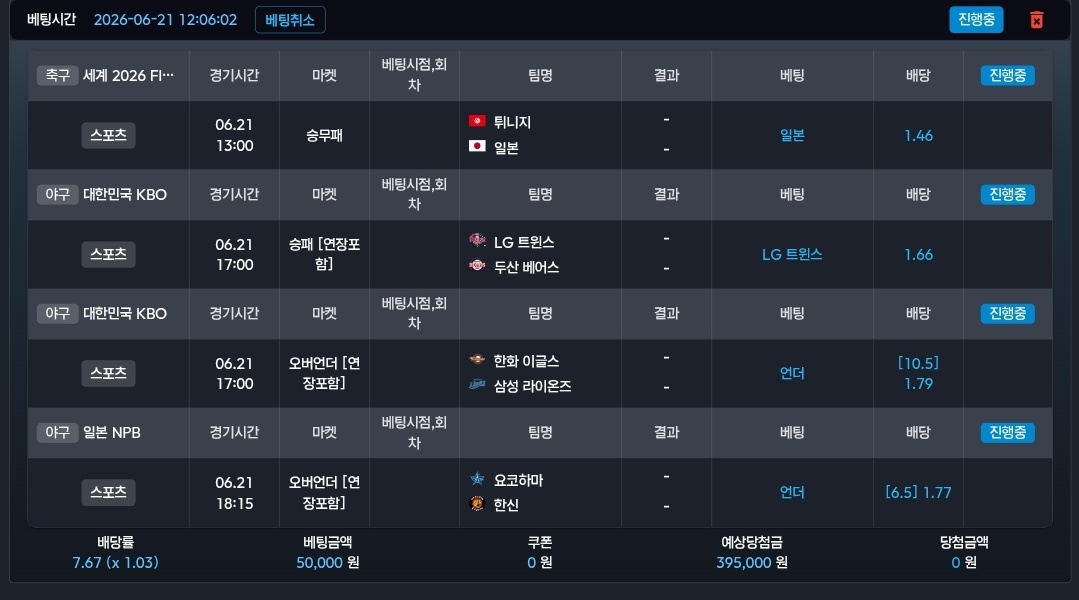Click the 스포츠 label in the 튀니지 row
This screenshot has width=1079, height=600.
108,135
